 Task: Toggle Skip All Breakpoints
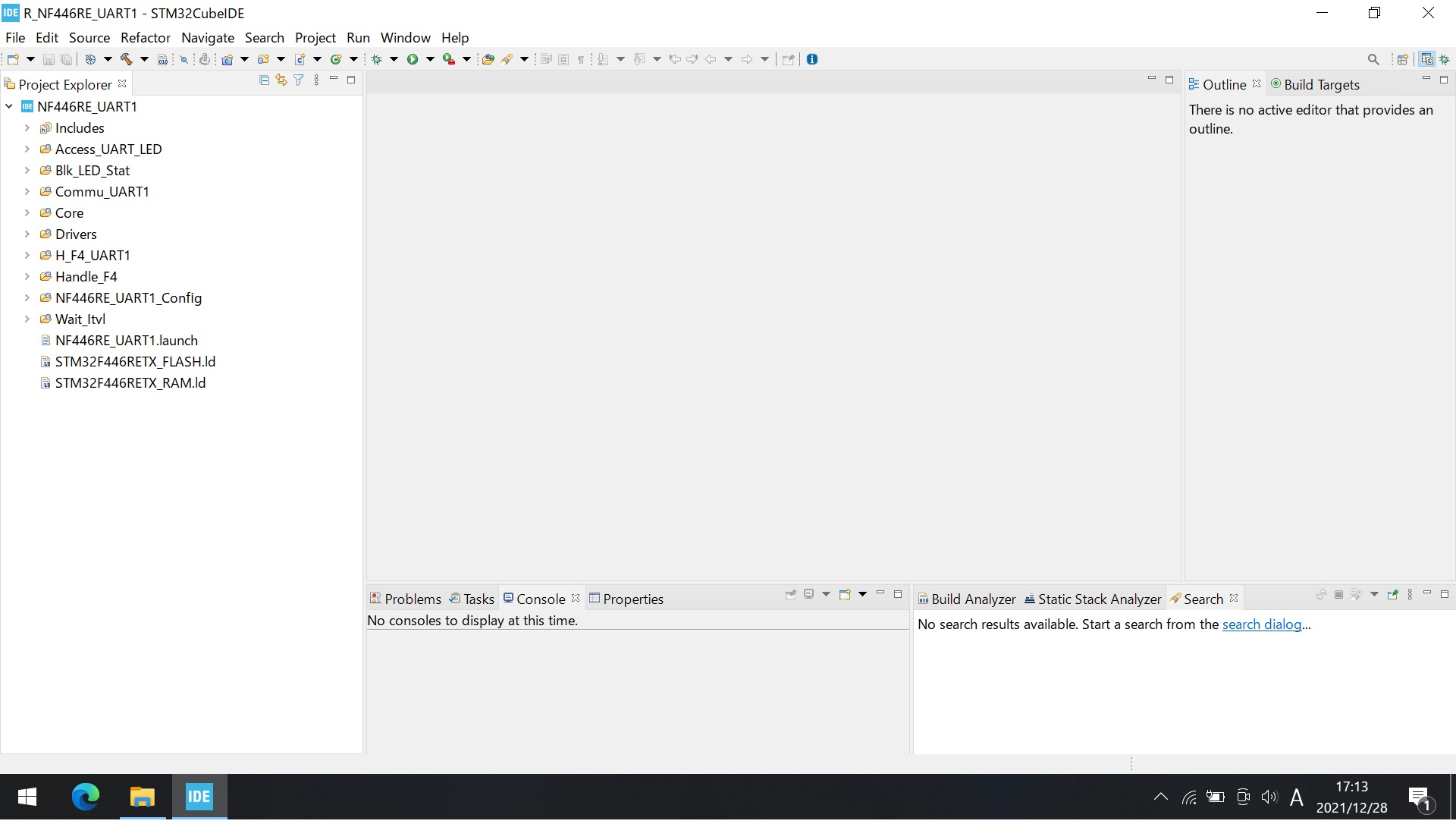[184, 59]
